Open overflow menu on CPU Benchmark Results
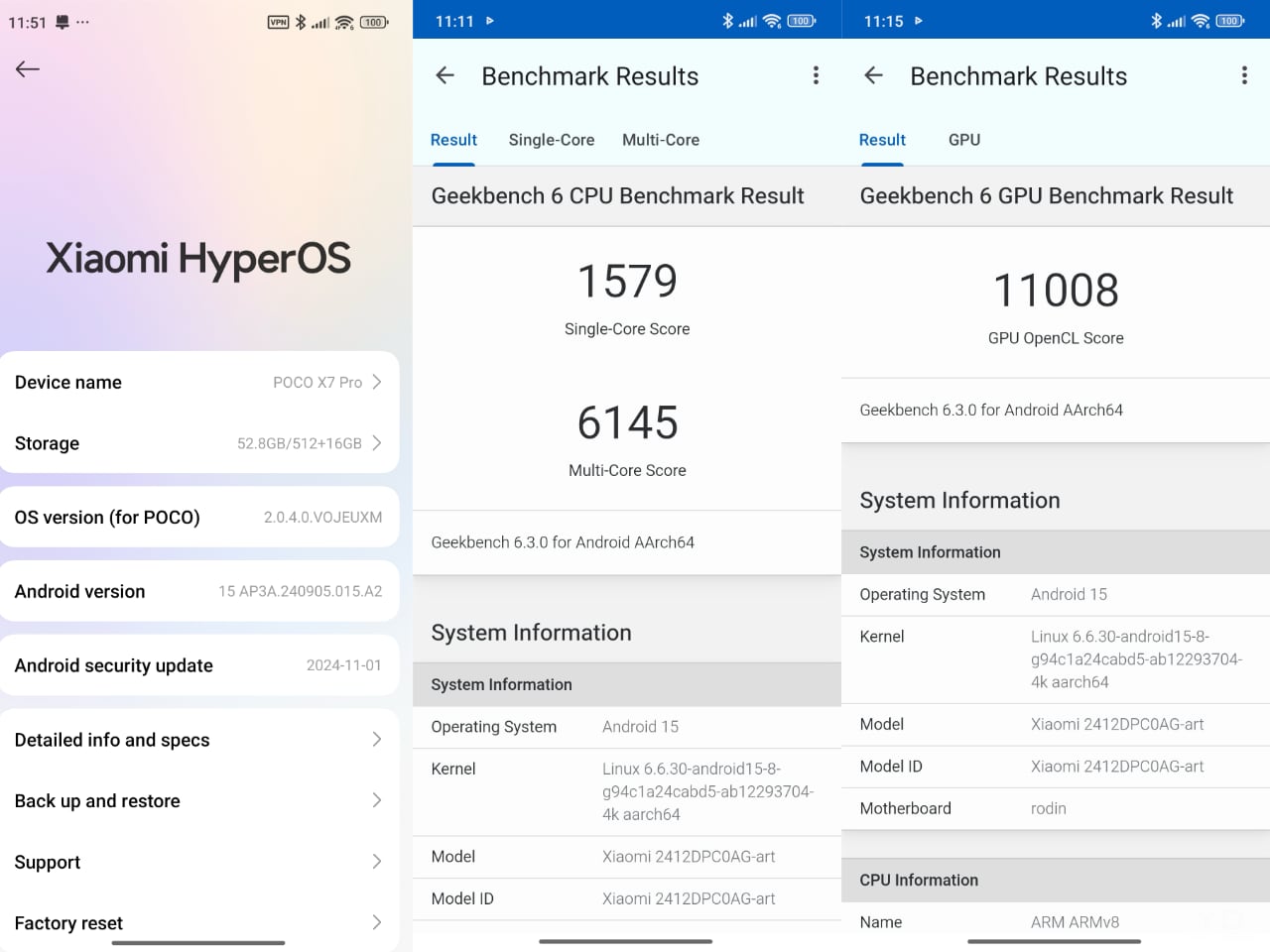Image resolution: width=1270 pixels, height=952 pixels. tap(816, 76)
